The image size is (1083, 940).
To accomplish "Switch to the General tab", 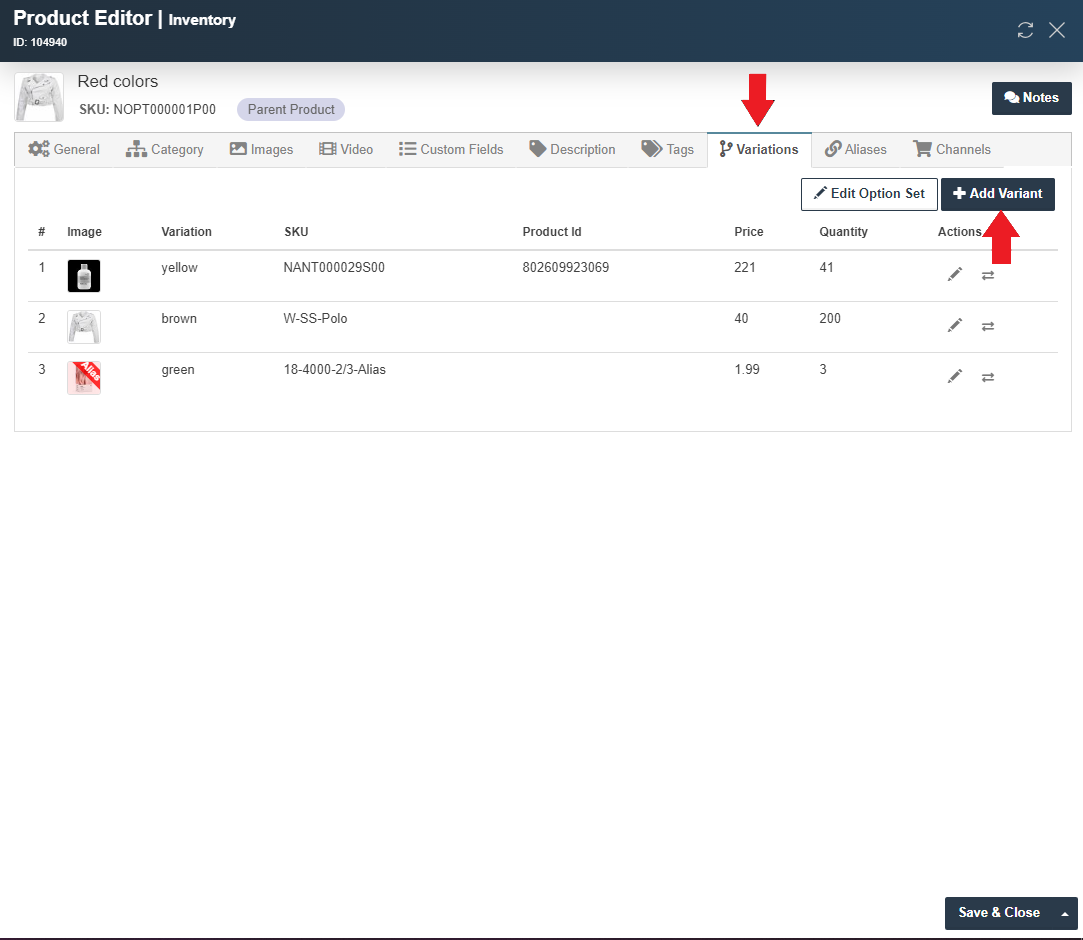I will 64,149.
